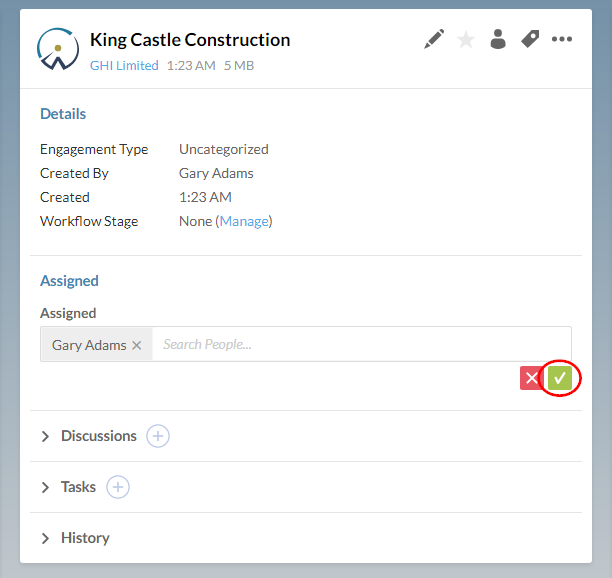
Task: Cancel assignment with red X button
Action: pos(531,378)
